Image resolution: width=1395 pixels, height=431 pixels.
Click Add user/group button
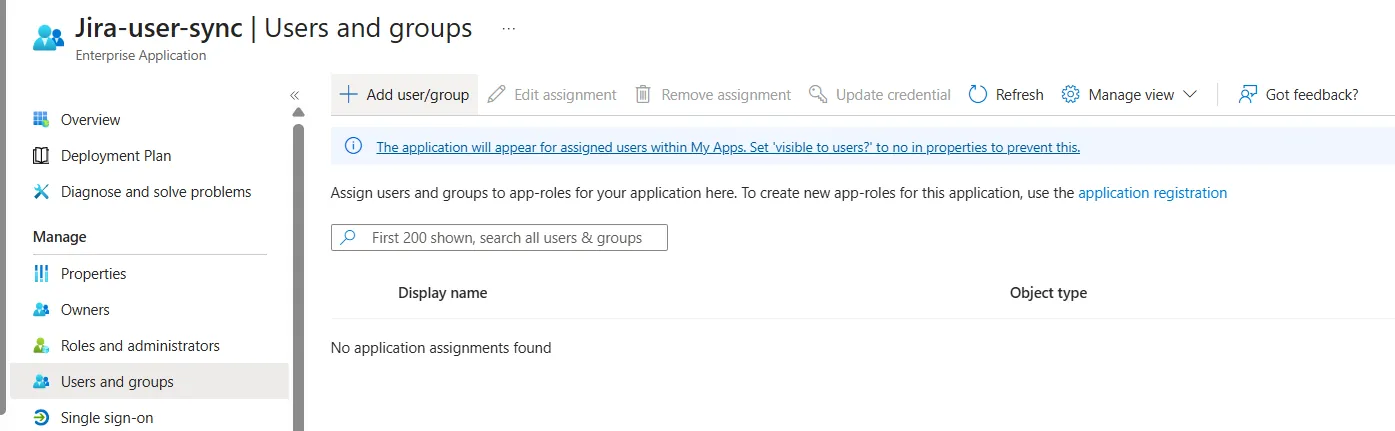405,95
